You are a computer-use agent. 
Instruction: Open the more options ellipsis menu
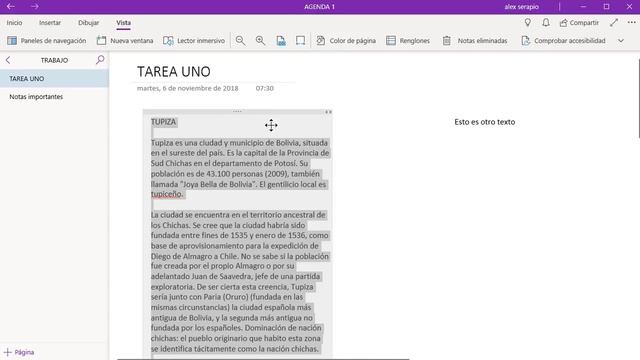tap(631, 23)
